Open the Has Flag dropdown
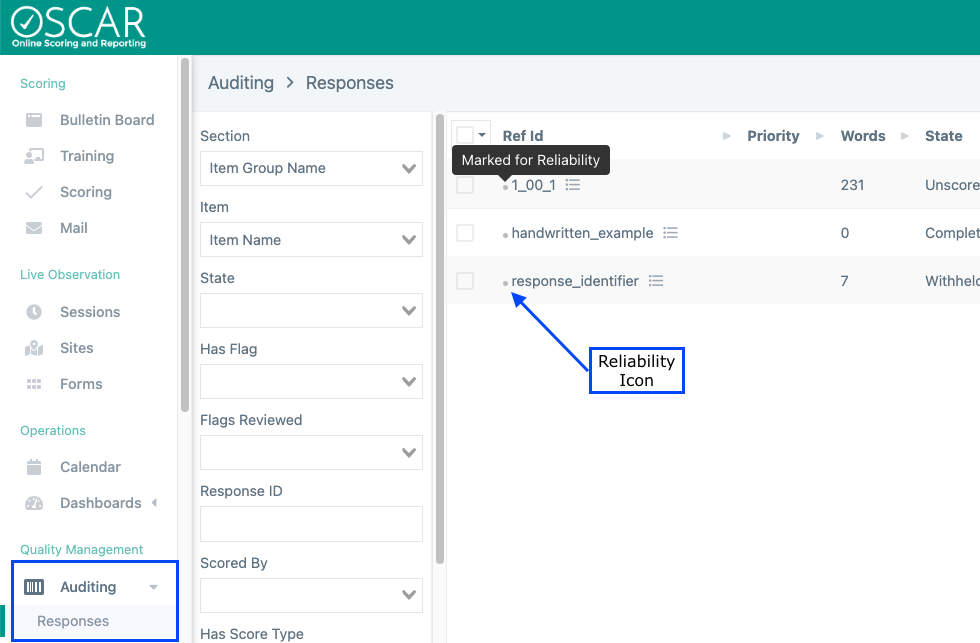 pyautogui.click(x=311, y=381)
